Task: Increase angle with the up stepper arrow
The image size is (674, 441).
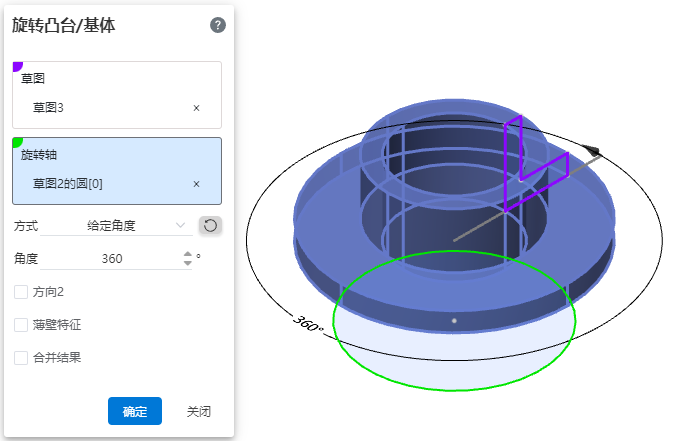Action: click(x=187, y=254)
